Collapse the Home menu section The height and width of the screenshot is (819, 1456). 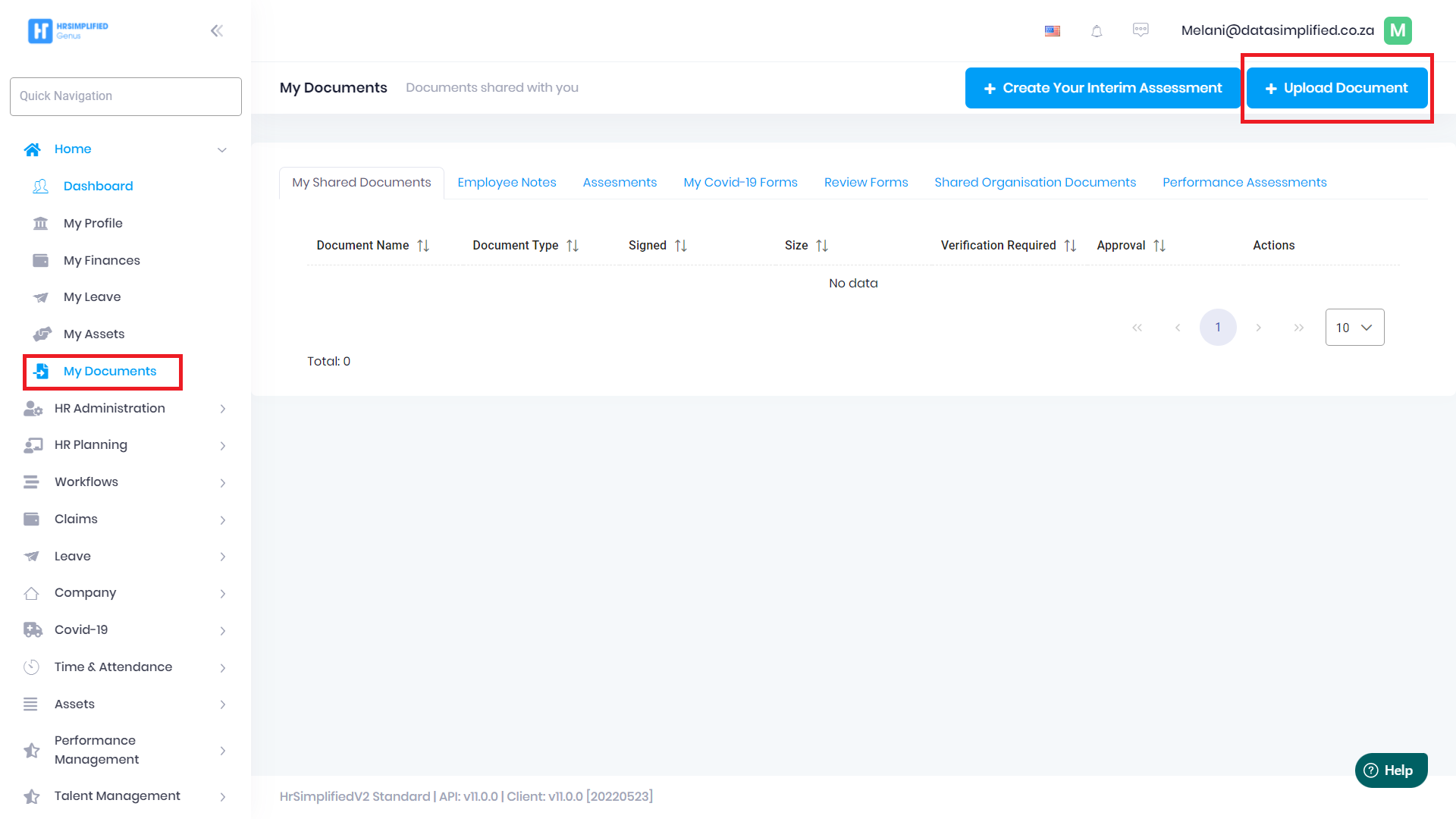[222, 150]
